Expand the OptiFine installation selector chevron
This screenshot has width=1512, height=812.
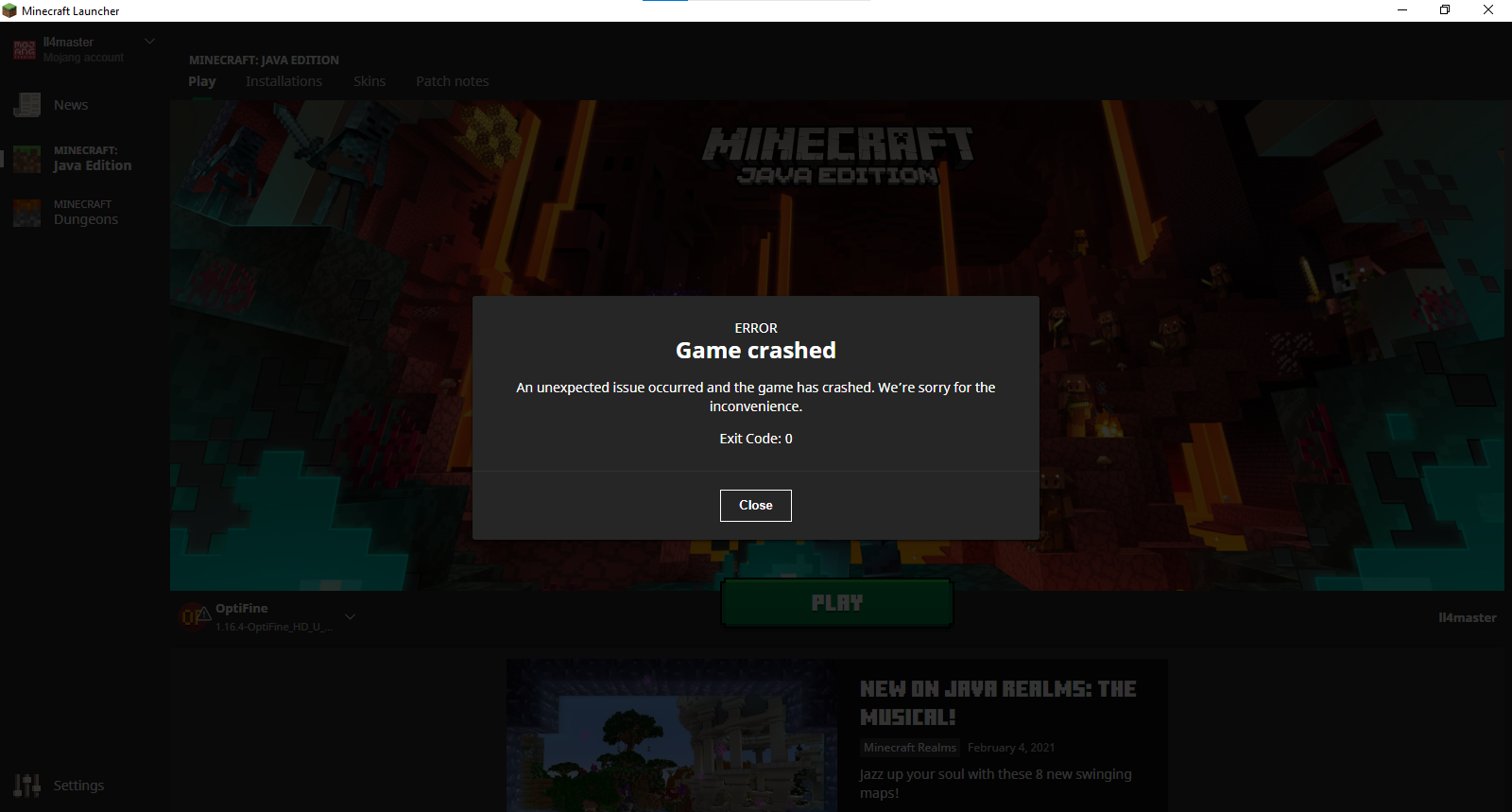tap(350, 616)
